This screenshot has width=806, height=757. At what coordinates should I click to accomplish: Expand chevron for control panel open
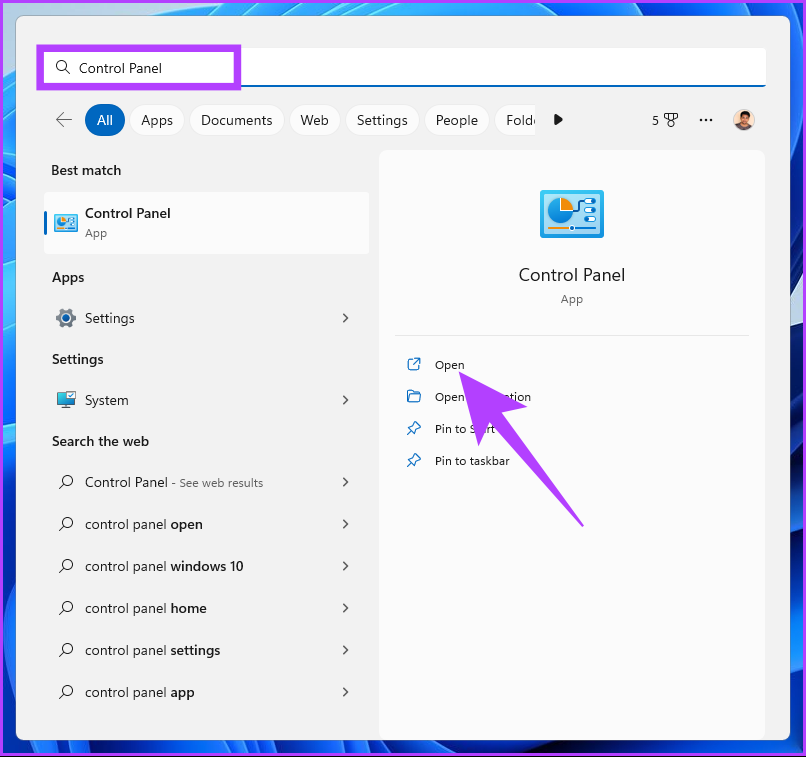(345, 524)
